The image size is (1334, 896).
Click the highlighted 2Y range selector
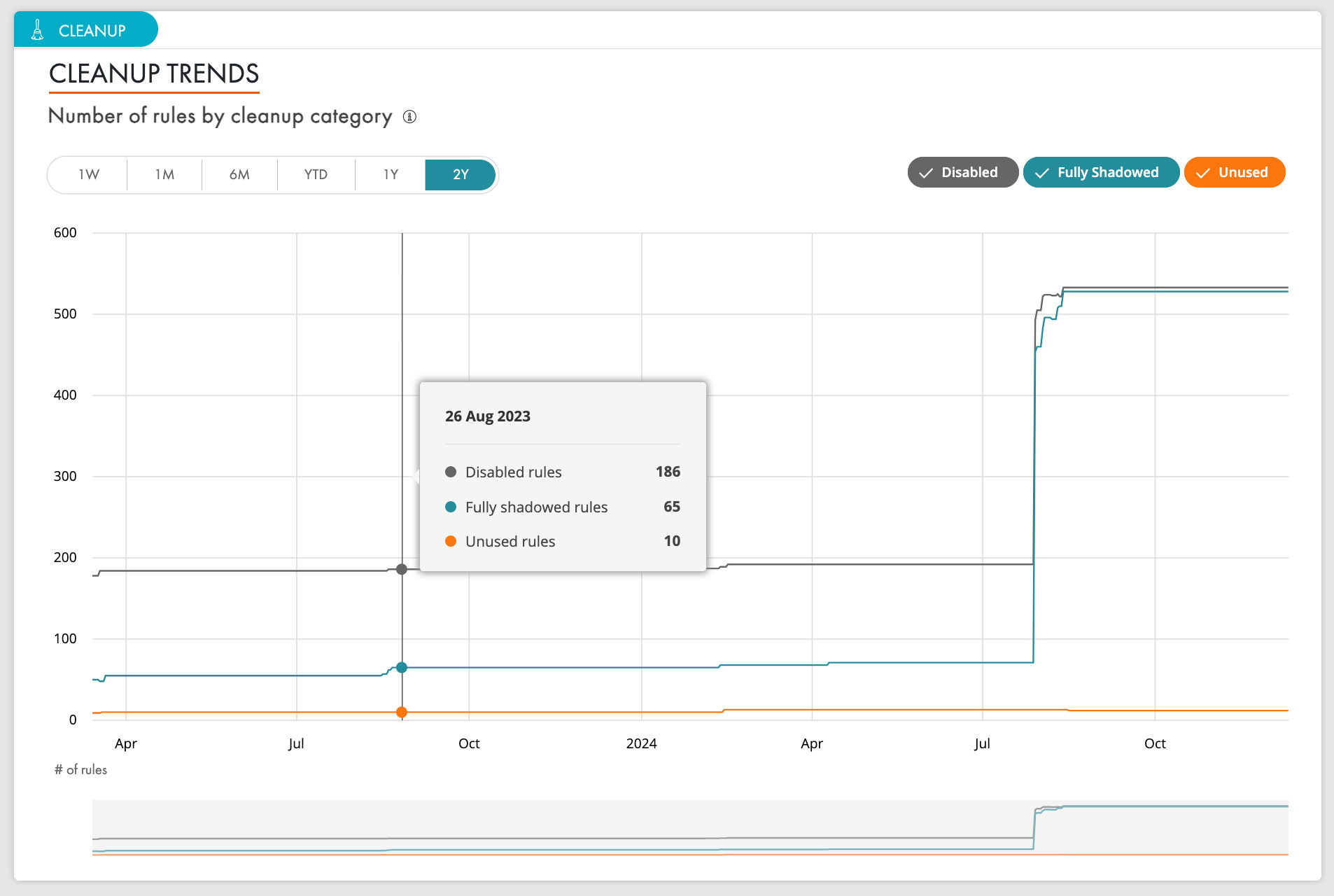pyautogui.click(x=460, y=174)
